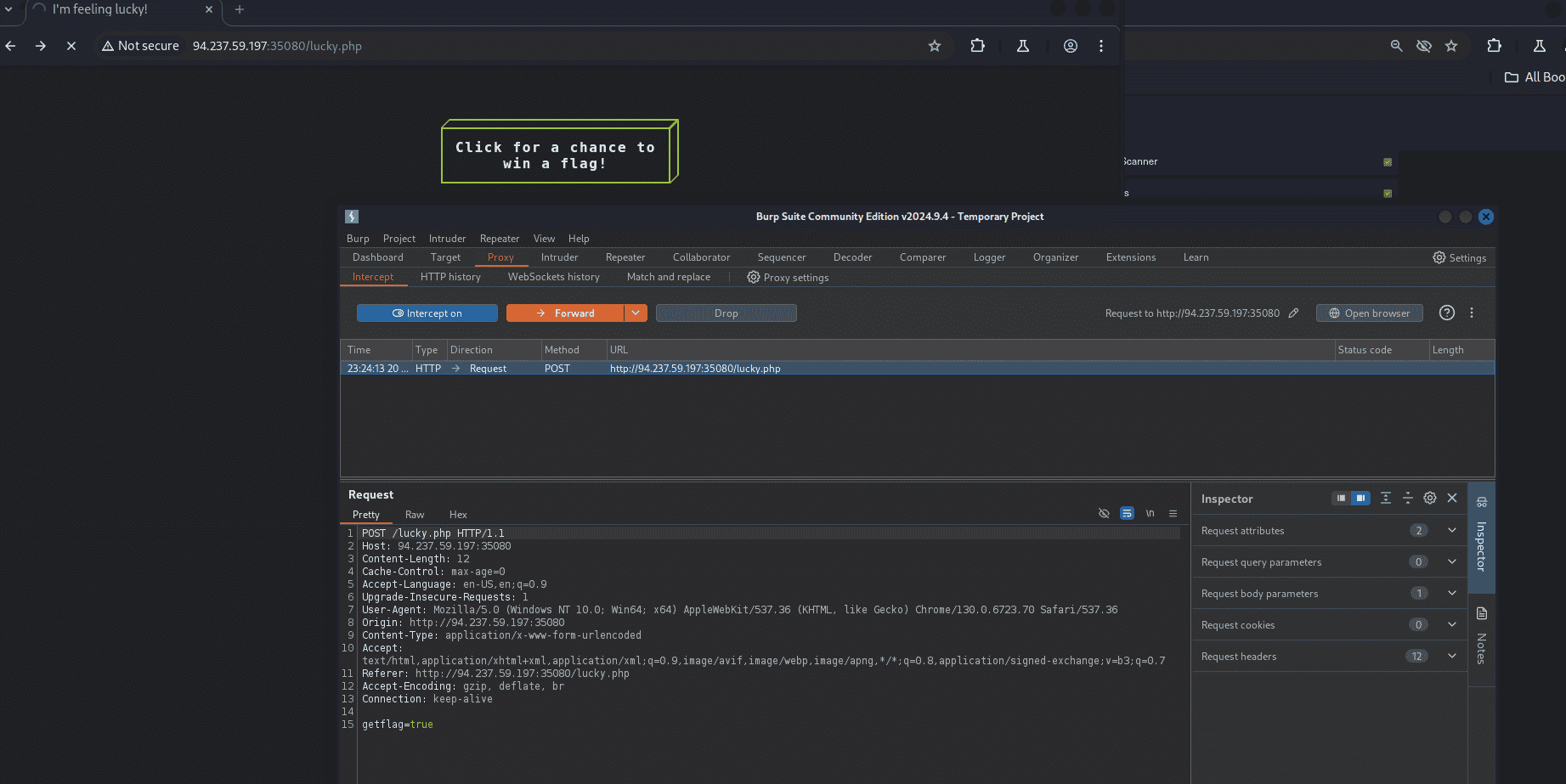Click the bookmark star in the background browser

click(x=1451, y=46)
